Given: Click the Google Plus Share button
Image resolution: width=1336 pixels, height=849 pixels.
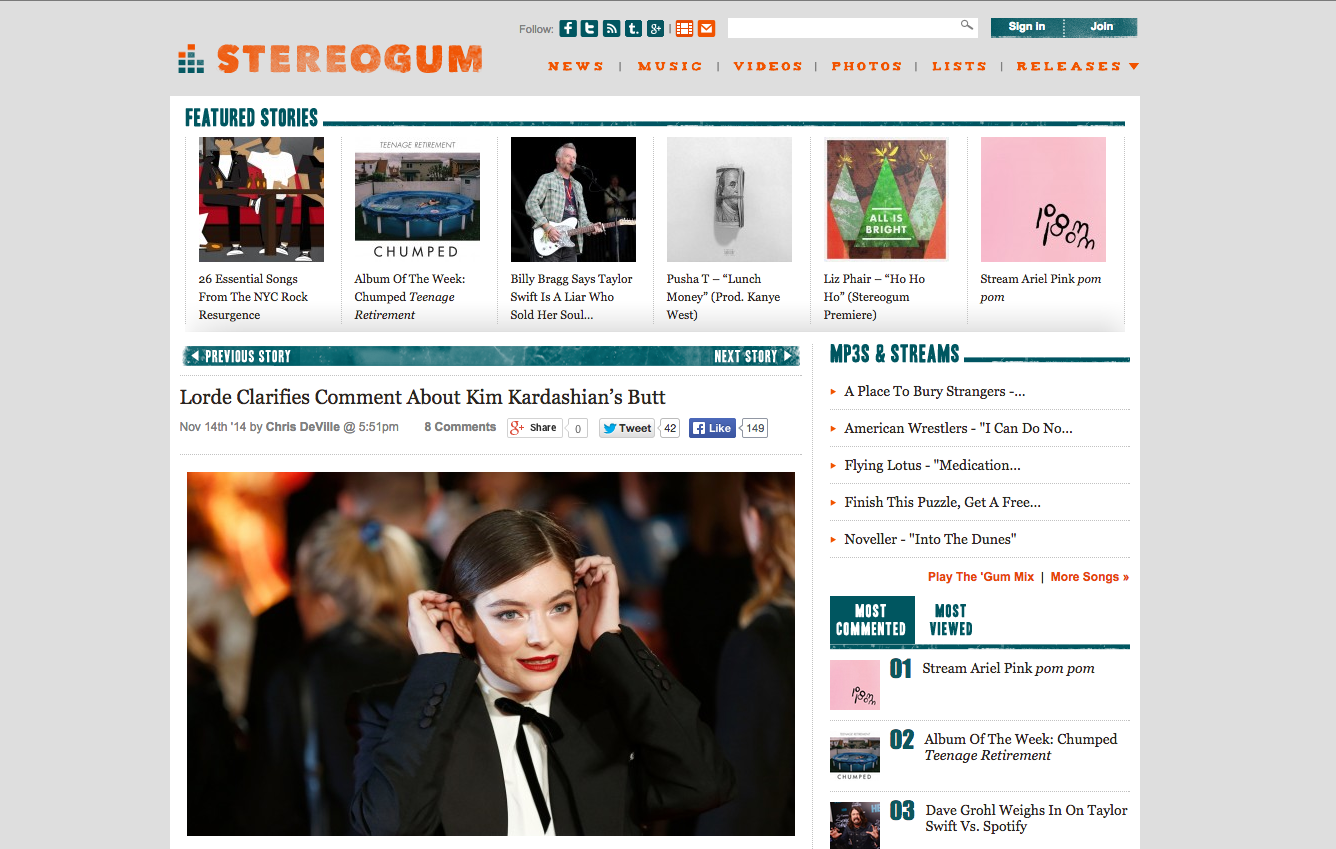Looking at the screenshot, I should (x=534, y=428).
